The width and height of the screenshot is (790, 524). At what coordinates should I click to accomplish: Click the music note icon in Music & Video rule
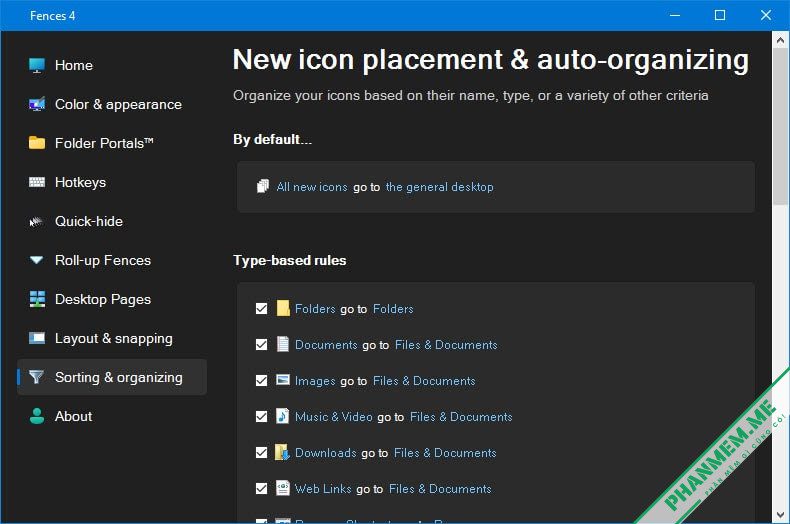(x=283, y=416)
